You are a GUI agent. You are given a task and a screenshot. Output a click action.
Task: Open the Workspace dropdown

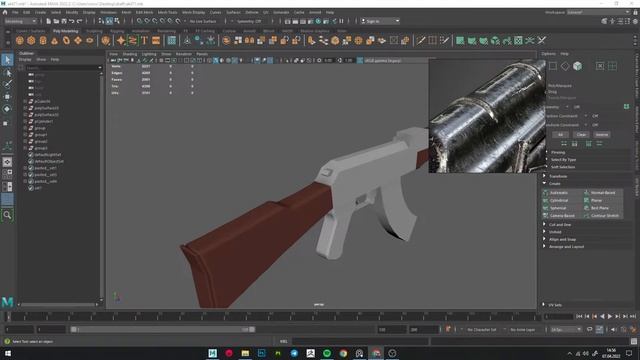pos(598,13)
